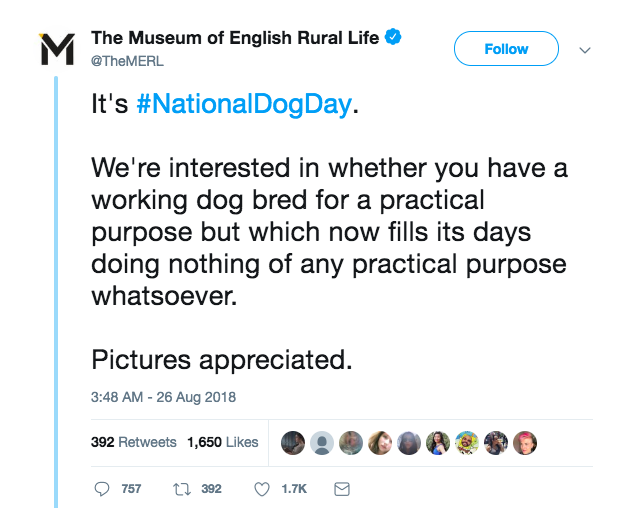The width and height of the screenshot is (624, 508).
Task: Retweet using the arrows icon
Action: click(181, 489)
